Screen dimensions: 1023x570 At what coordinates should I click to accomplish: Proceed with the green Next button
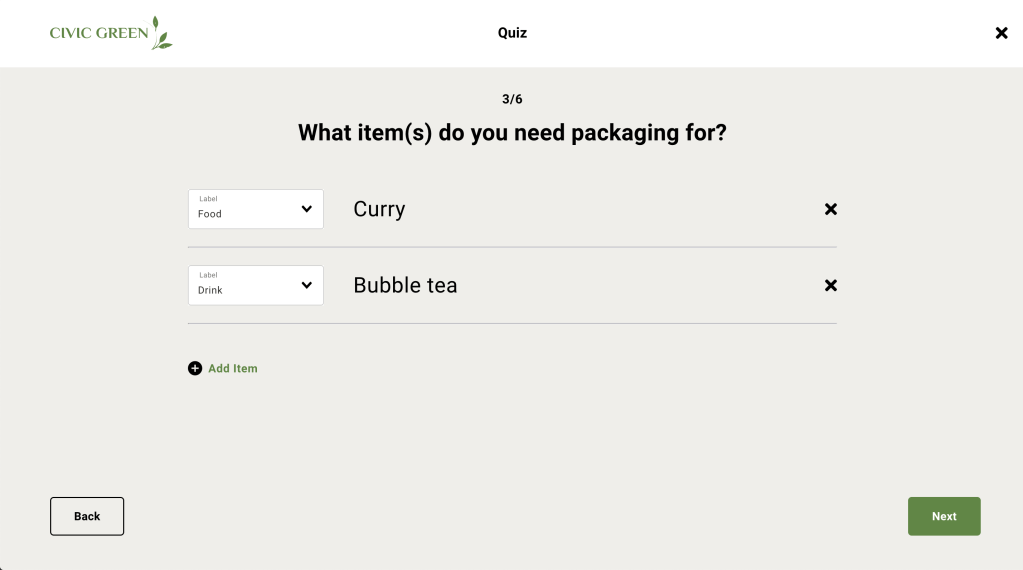[944, 516]
